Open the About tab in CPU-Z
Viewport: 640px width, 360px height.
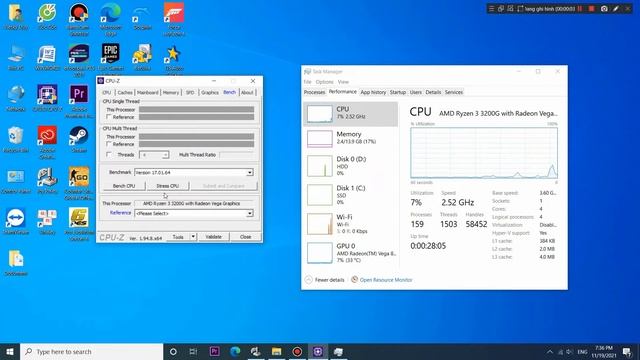[x=247, y=93]
